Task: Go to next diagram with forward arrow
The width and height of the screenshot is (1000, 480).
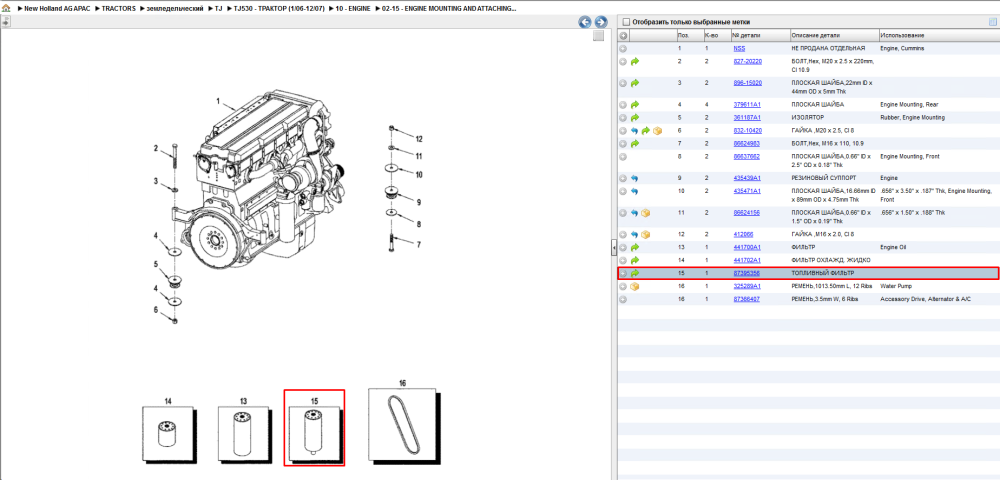Action: click(600, 22)
